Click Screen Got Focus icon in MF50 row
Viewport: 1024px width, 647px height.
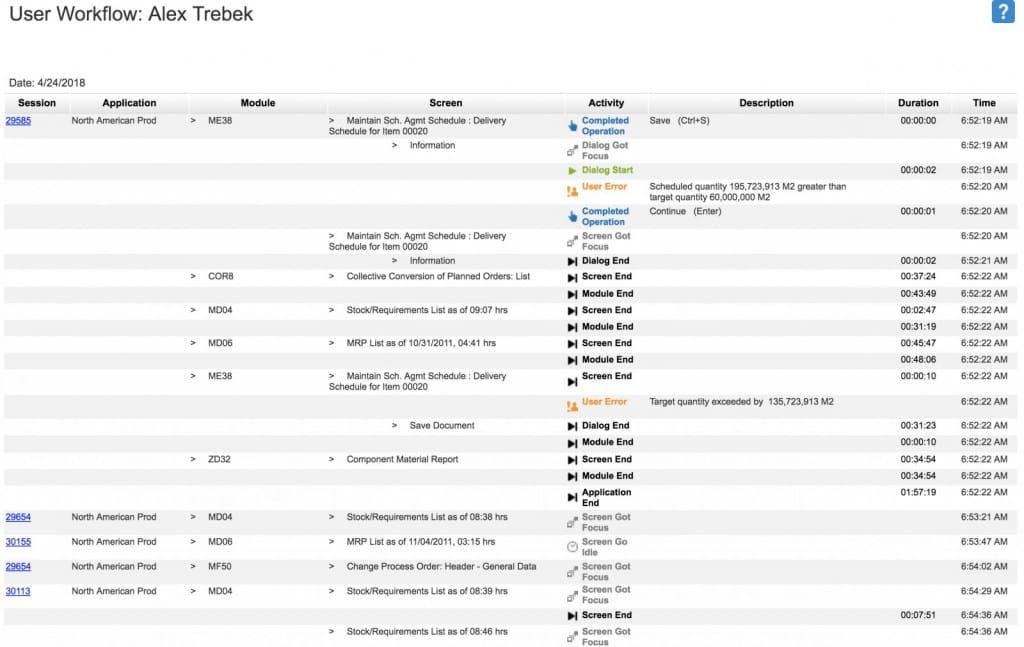click(x=572, y=571)
